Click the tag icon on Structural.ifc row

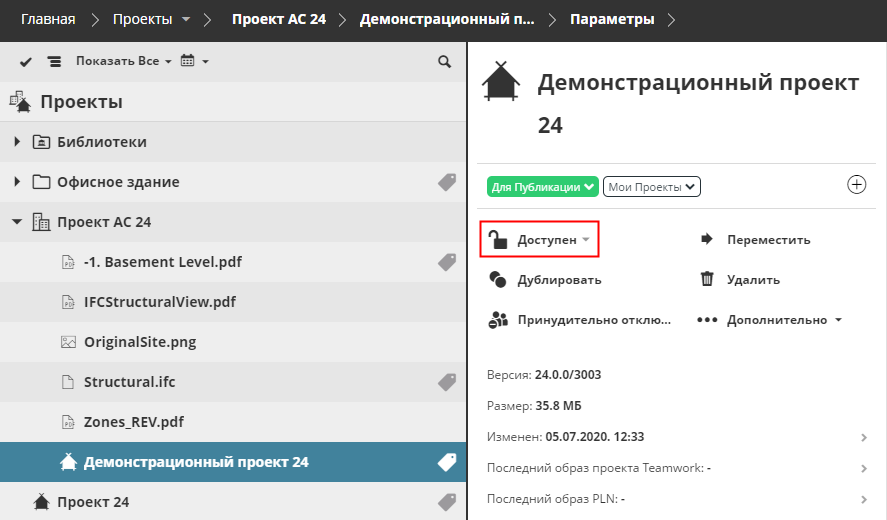447,382
